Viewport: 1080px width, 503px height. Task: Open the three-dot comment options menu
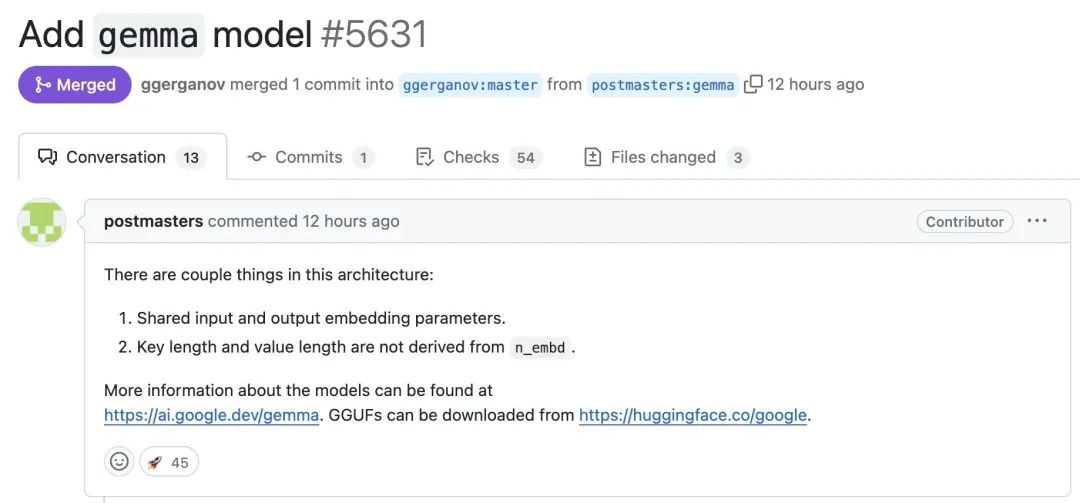click(1037, 221)
